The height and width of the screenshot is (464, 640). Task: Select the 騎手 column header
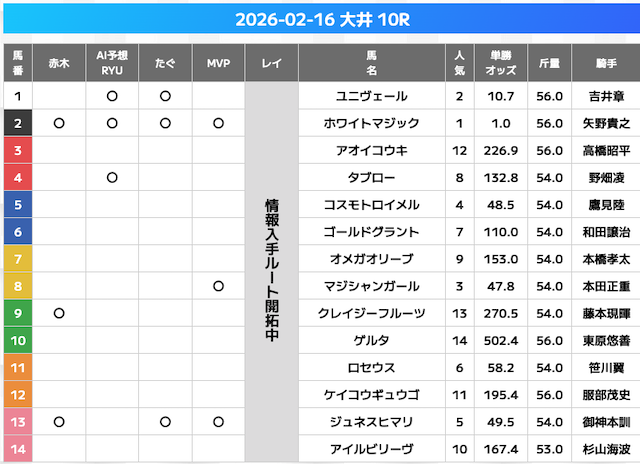pos(607,63)
